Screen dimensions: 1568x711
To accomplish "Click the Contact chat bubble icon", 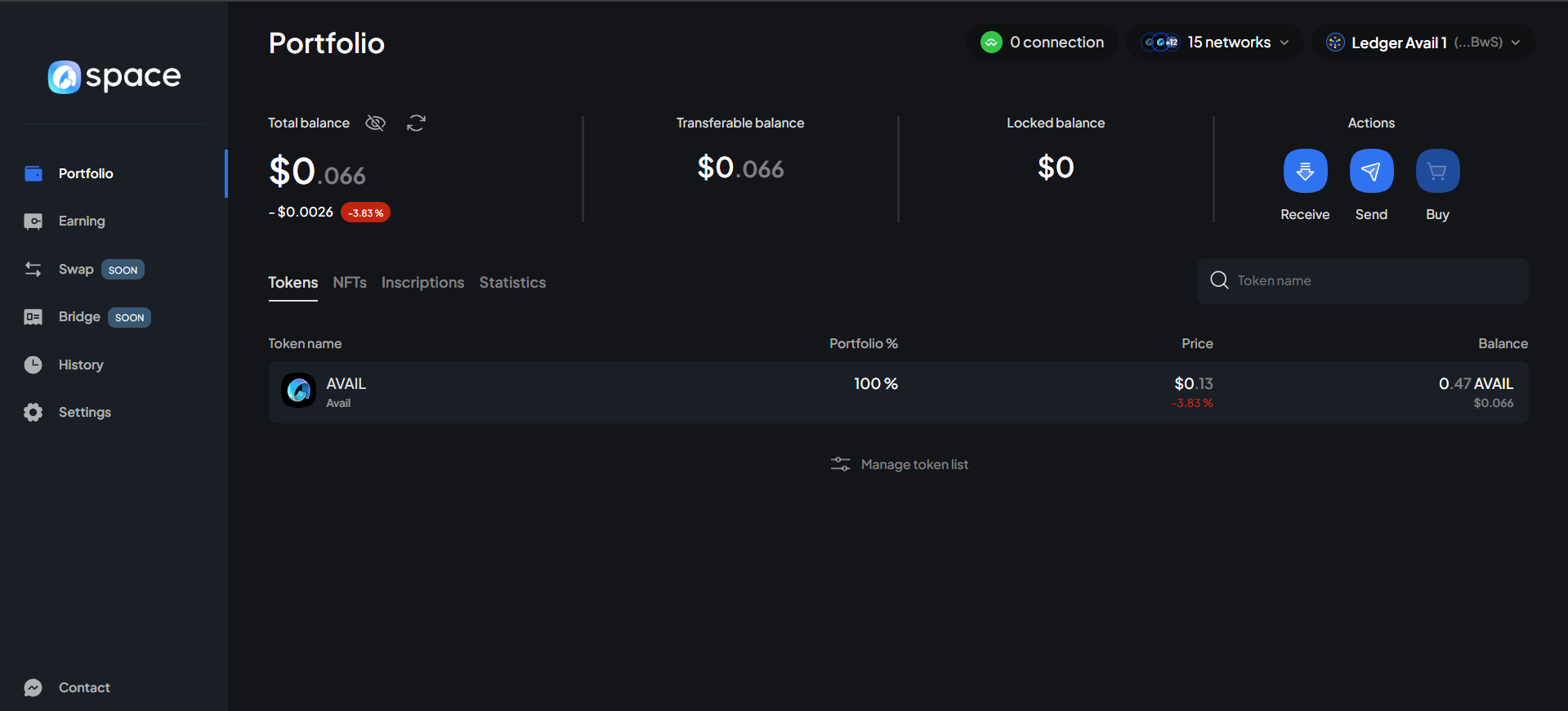I will click(x=34, y=688).
